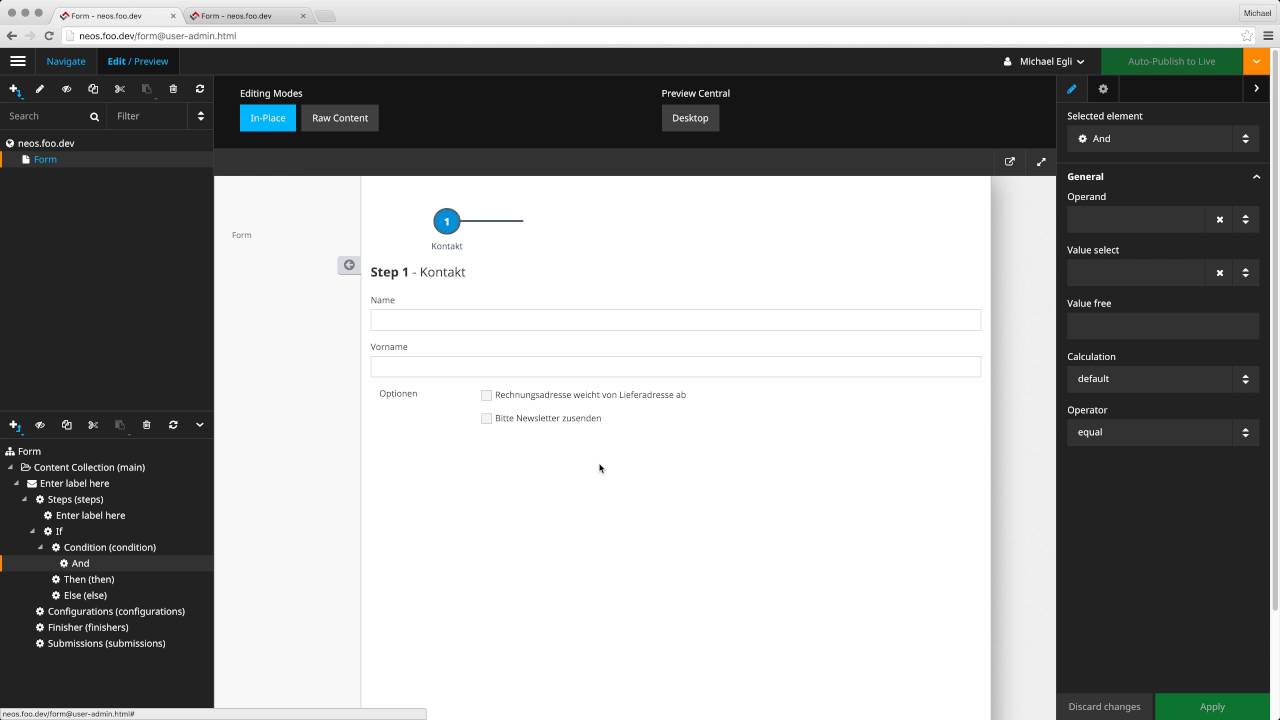Clear the Operand field with X icon
1280x720 pixels.
pyautogui.click(x=1220, y=219)
